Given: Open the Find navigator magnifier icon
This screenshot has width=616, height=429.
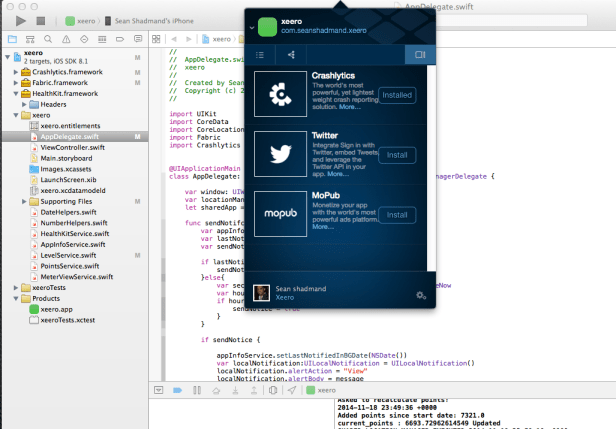Looking at the screenshot, I should tap(48, 39).
